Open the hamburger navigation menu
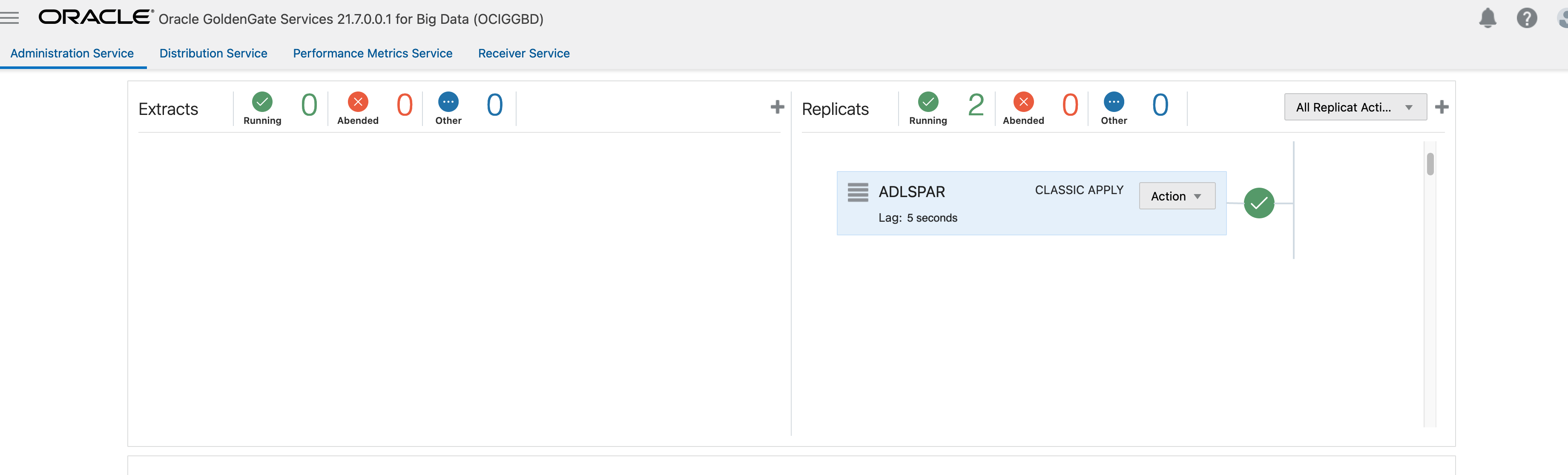Viewport: 1568px width, 475px height. tap(10, 18)
